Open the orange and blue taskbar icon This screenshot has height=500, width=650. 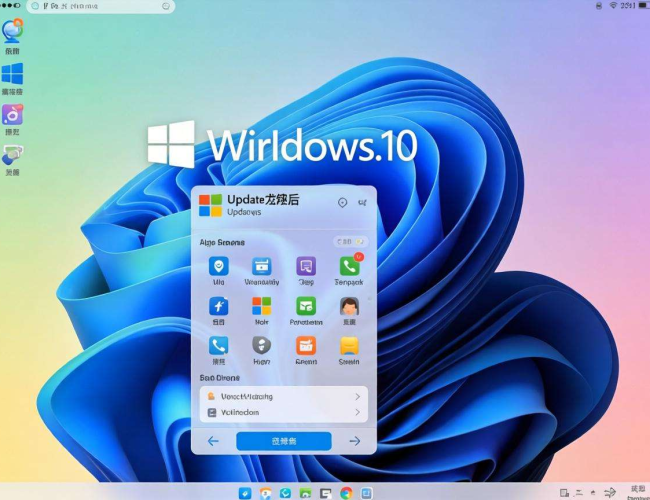[x=265, y=493]
